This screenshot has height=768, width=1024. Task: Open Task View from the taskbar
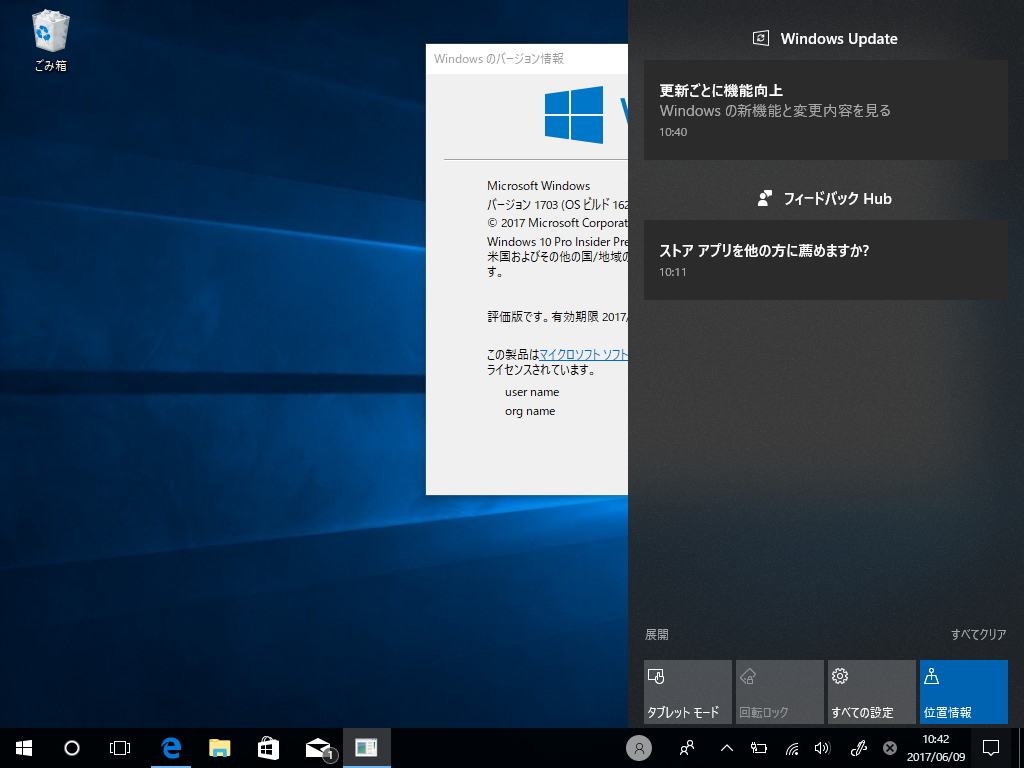coord(121,747)
